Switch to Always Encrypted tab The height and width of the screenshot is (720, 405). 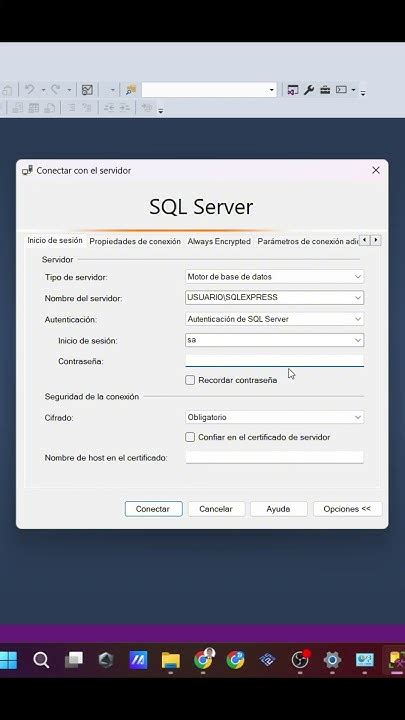coord(219,241)
